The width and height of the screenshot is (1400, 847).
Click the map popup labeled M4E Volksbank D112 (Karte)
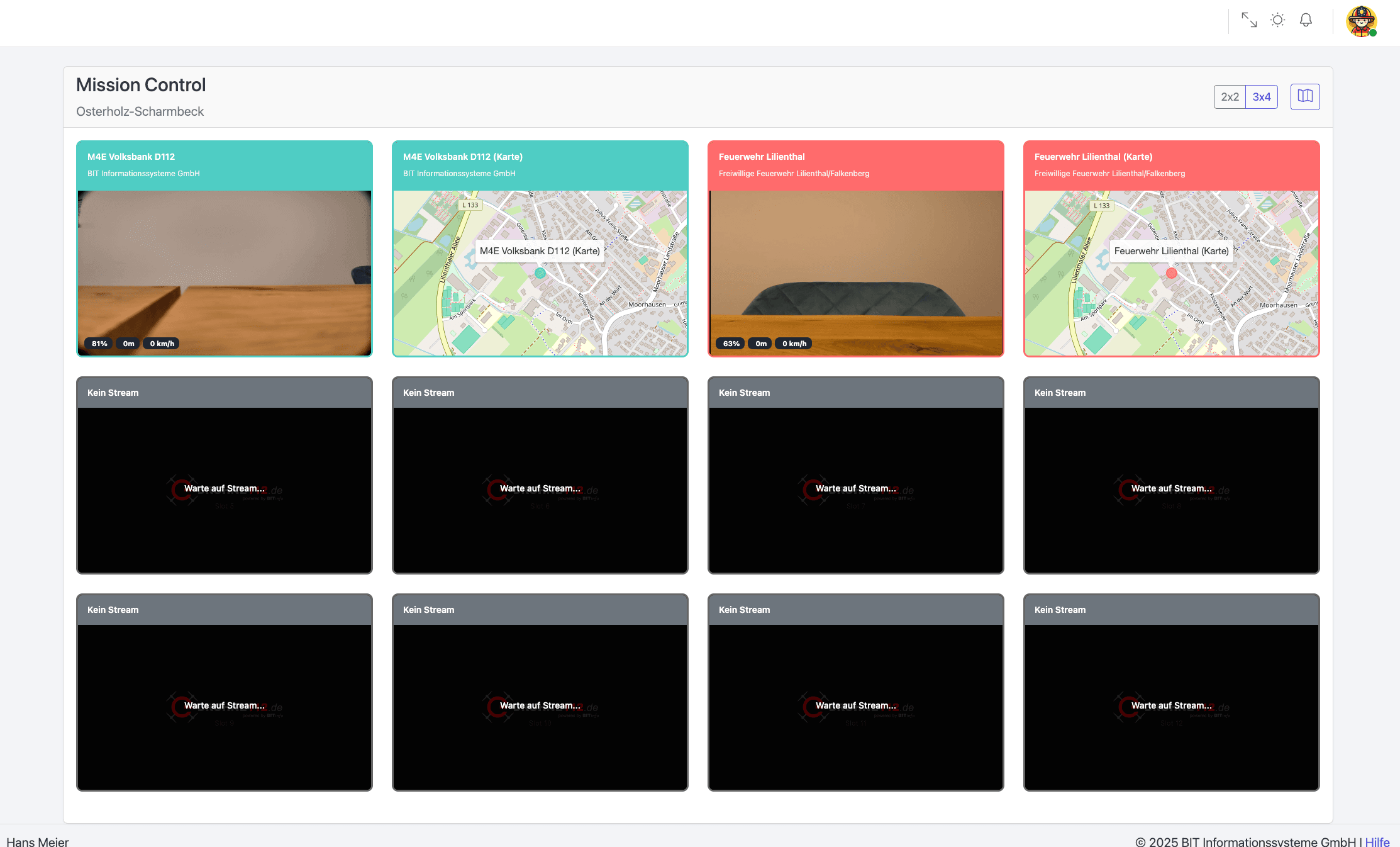pyautogui.click(x=540, y=250)
